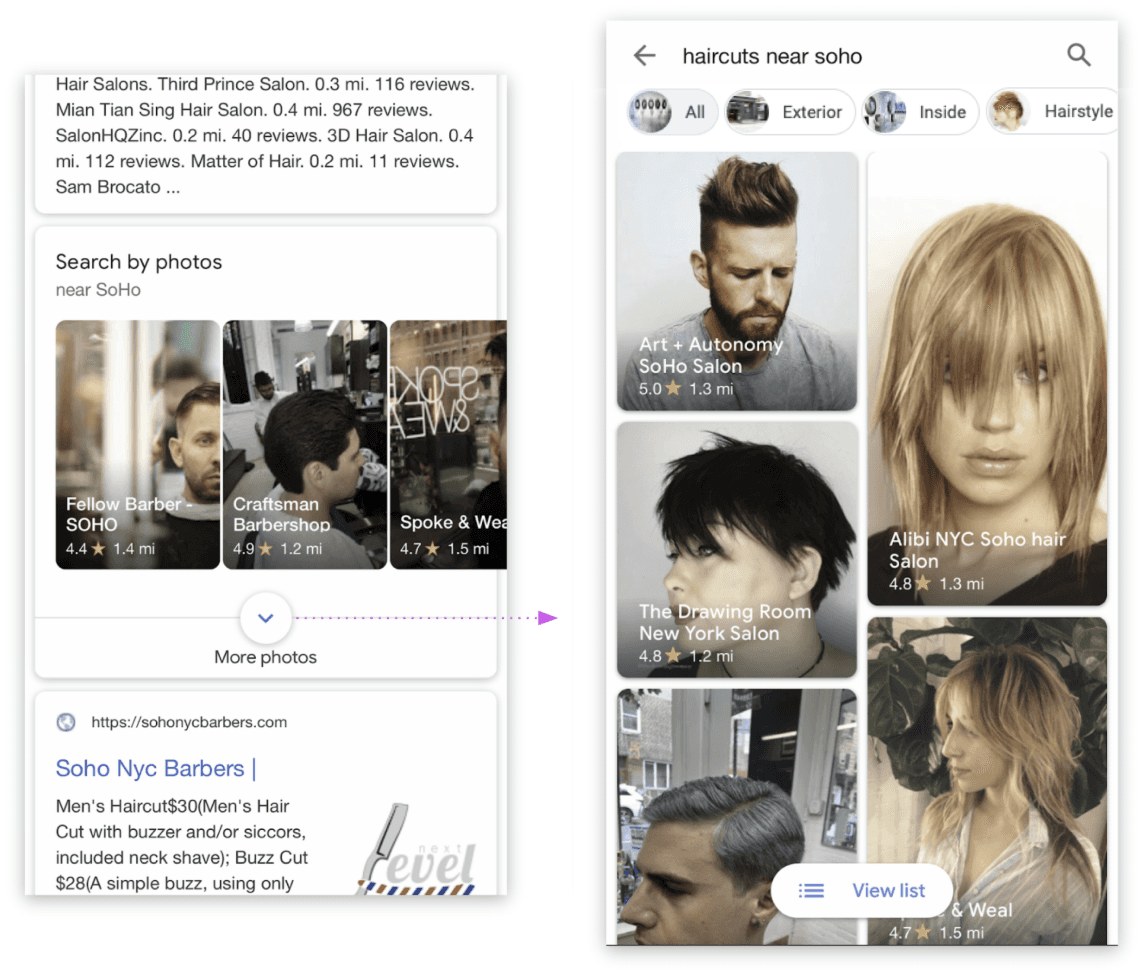Click the Men's Haircut $30 description text

(182, 845)
